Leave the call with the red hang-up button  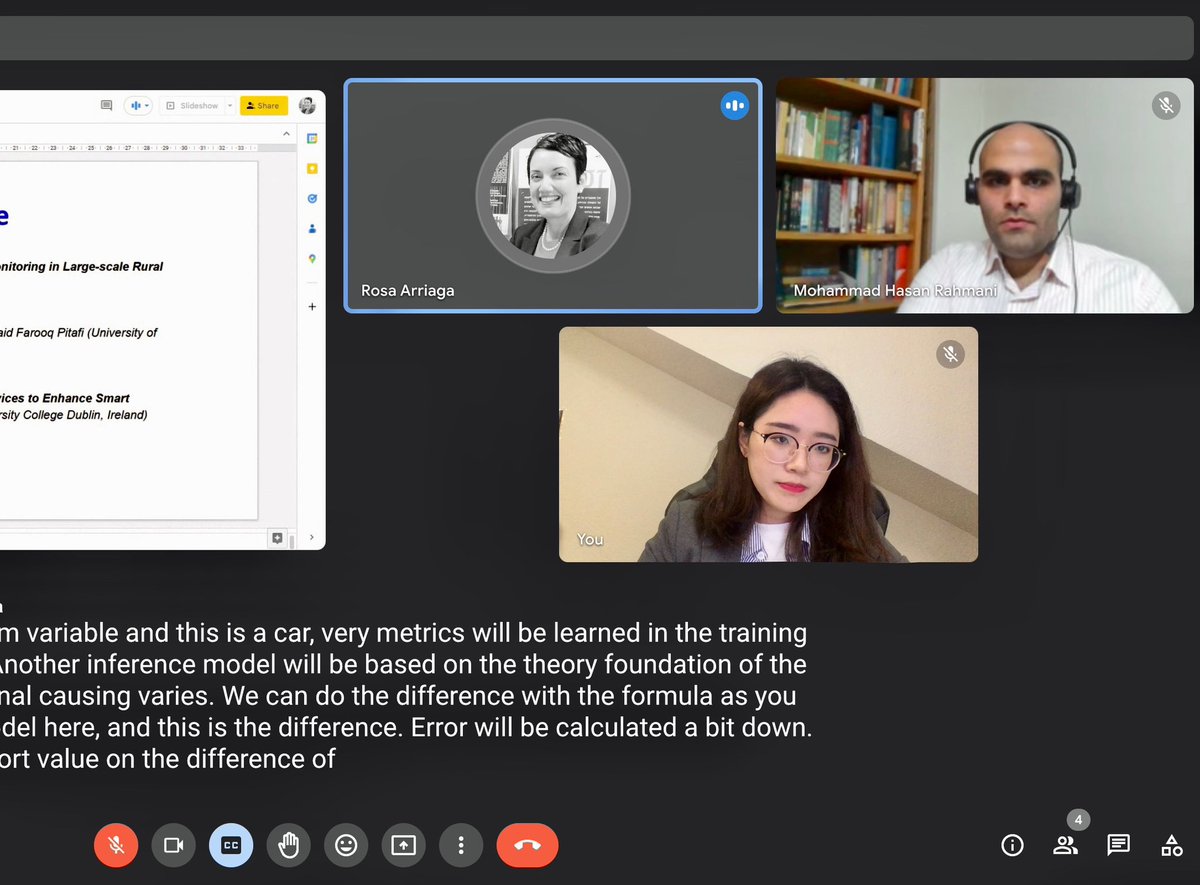(x=527, y=845)
